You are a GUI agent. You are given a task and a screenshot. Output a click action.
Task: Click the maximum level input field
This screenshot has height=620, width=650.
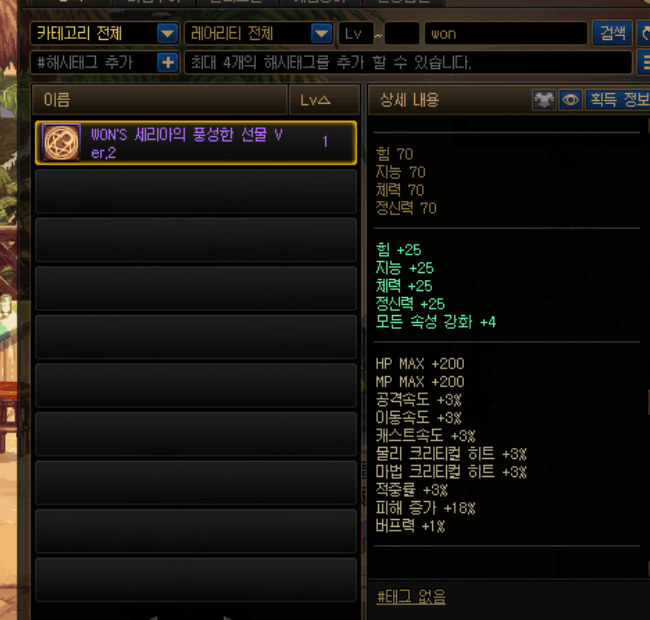[402, 34]
